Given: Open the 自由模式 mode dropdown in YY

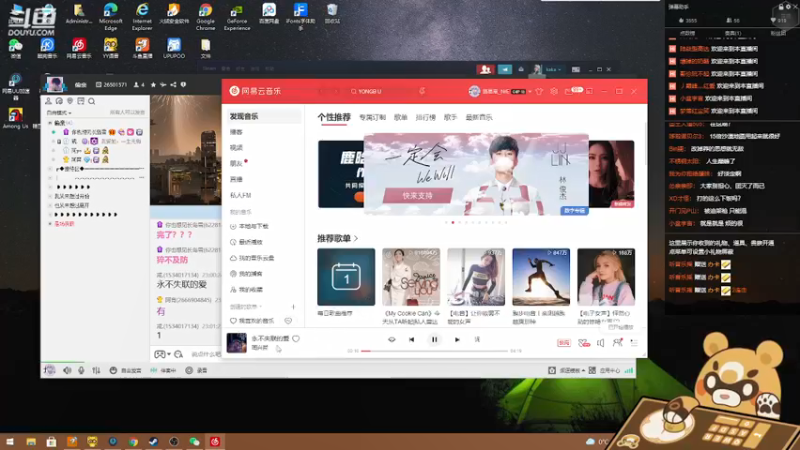Looking at the screenshot, I should click(x=59, y=113).
